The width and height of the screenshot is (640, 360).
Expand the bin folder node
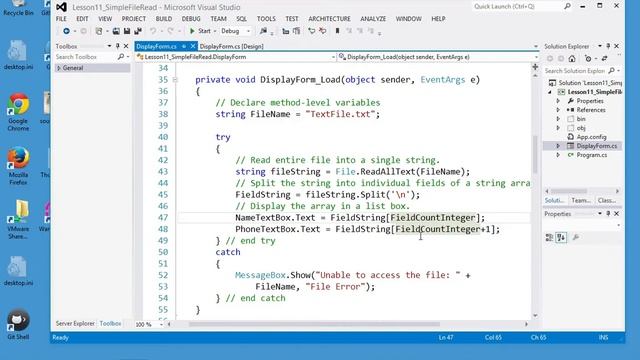558,119
